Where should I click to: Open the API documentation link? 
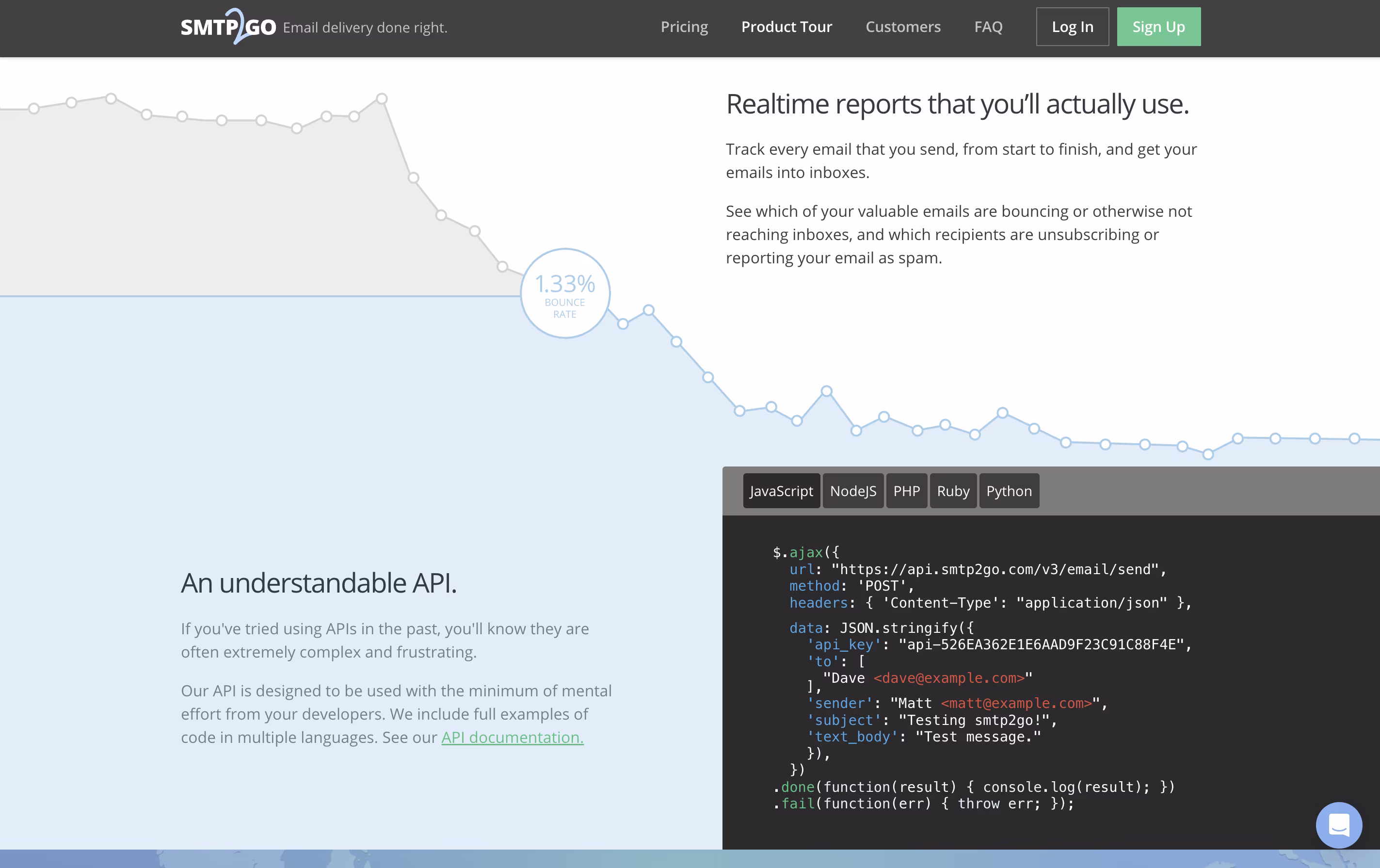(x=513, y=738)
